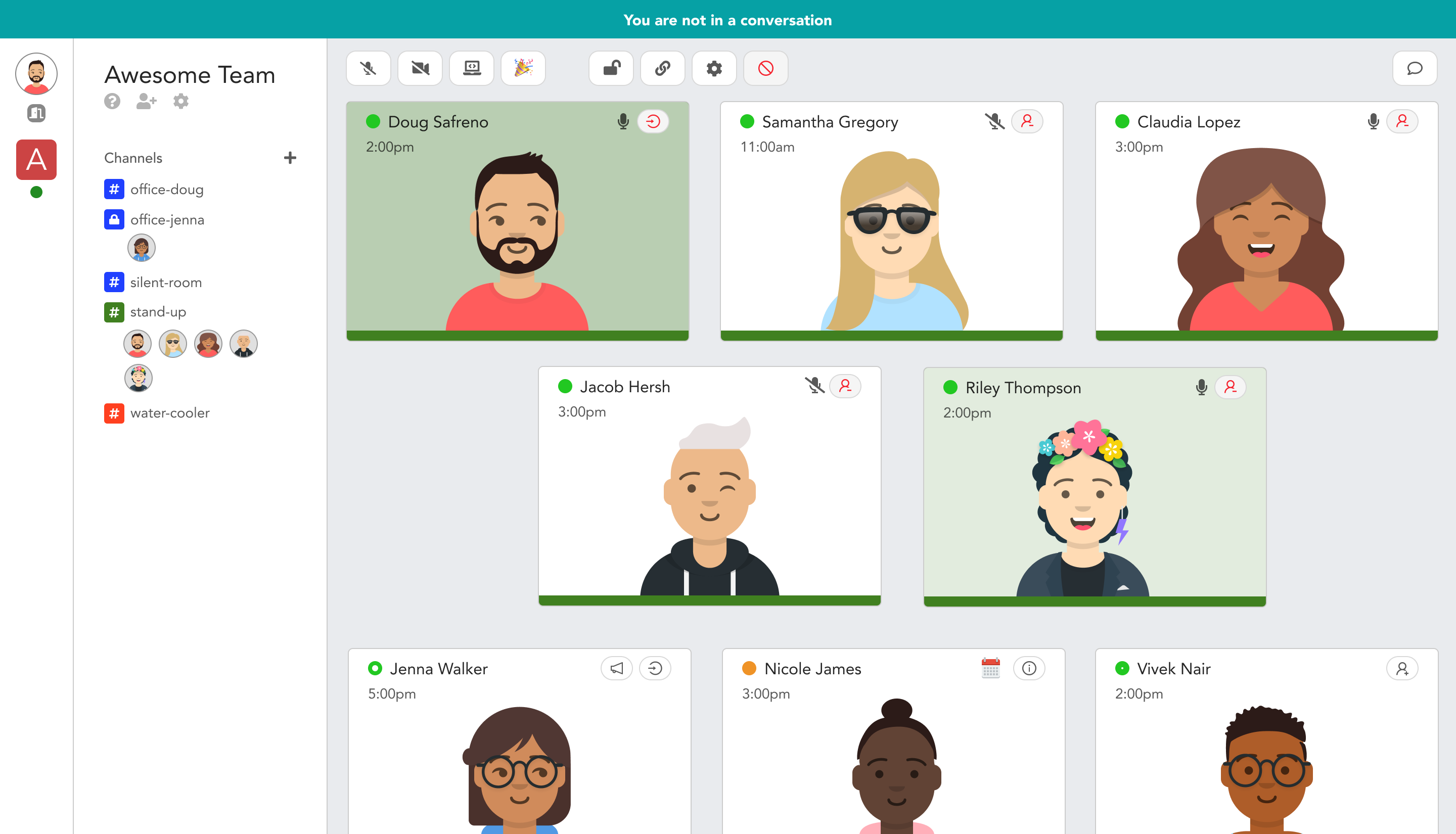
Task: Open the stand-up channel
Action: click(x=158, y=311)
